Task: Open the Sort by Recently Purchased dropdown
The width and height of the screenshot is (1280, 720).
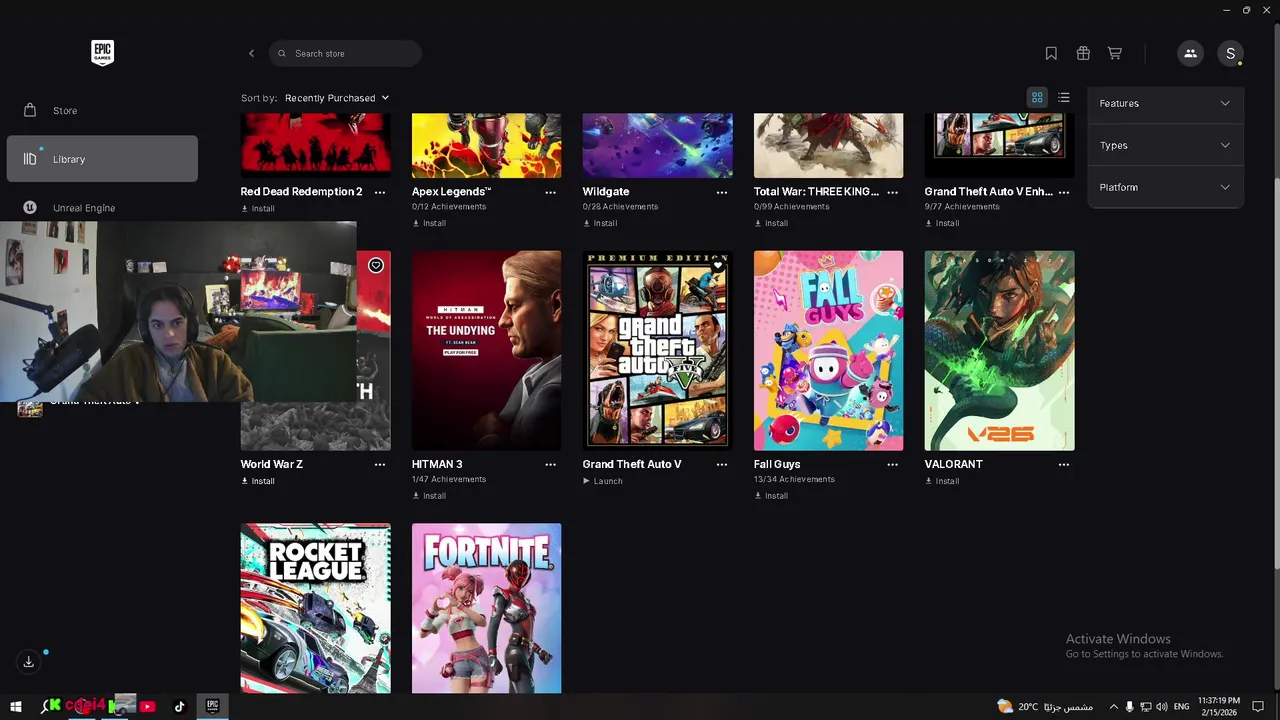Action: (x=337, y=98)
